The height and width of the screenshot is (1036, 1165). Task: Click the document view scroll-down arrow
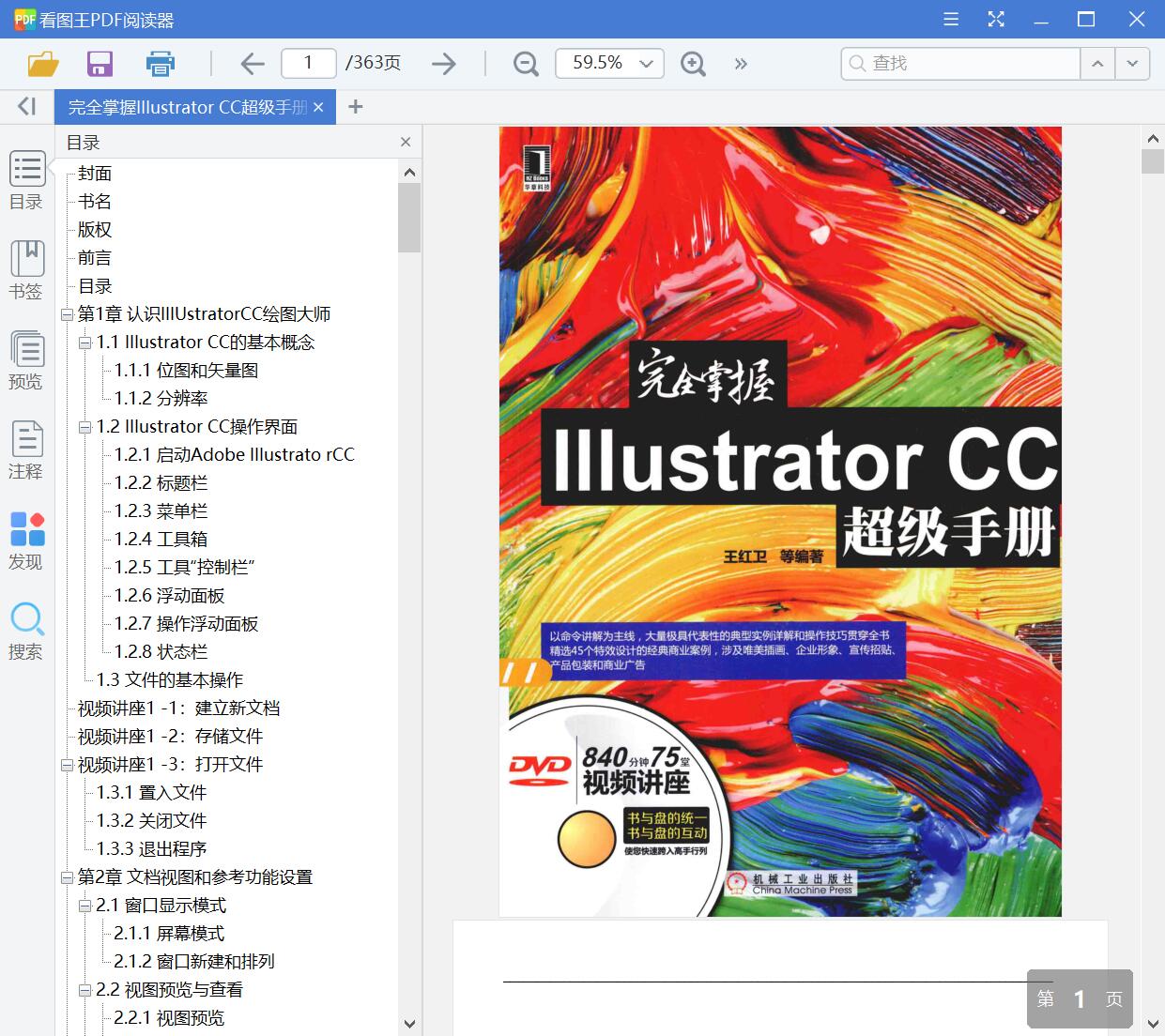[1153, 1023]
